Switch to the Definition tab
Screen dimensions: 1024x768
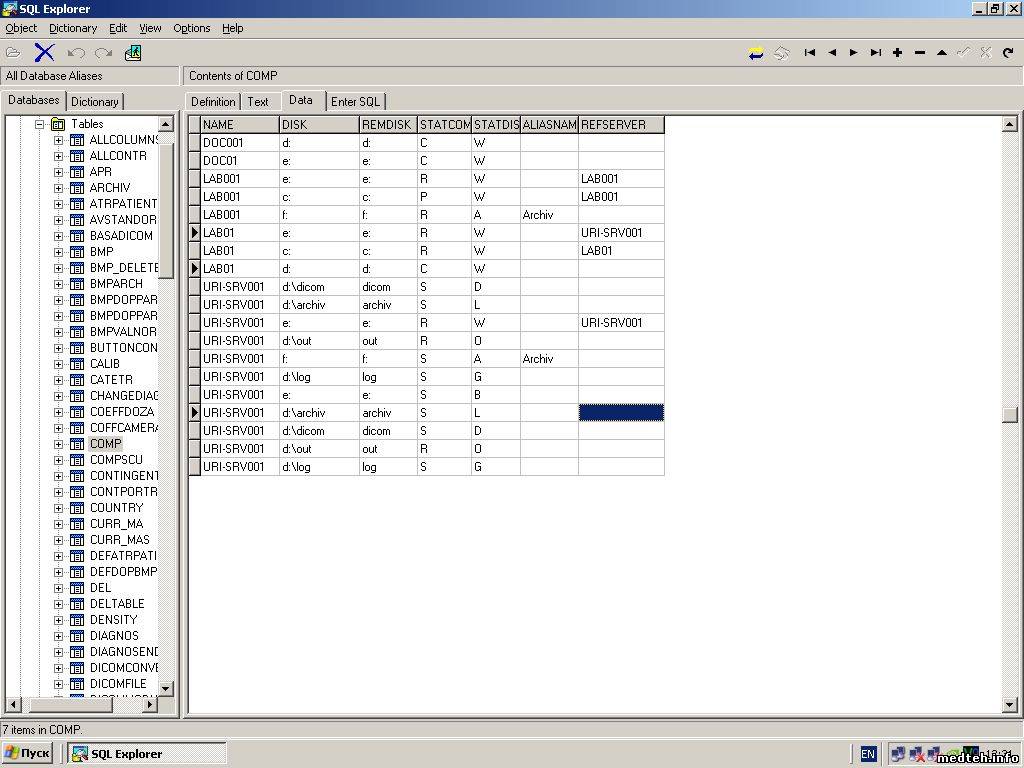[213, 101]
